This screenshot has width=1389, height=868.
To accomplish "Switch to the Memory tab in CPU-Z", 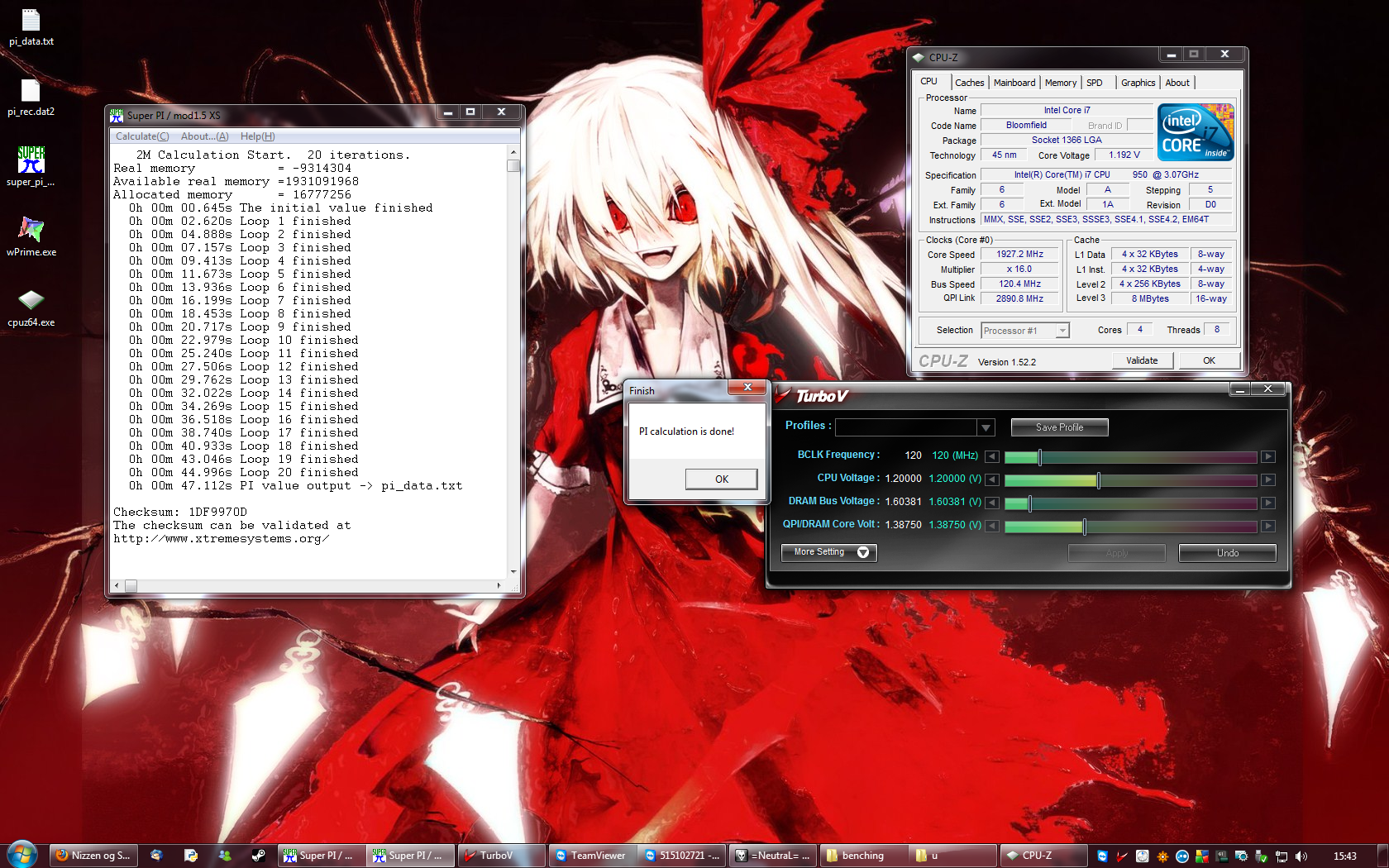I will (1060, 83).
